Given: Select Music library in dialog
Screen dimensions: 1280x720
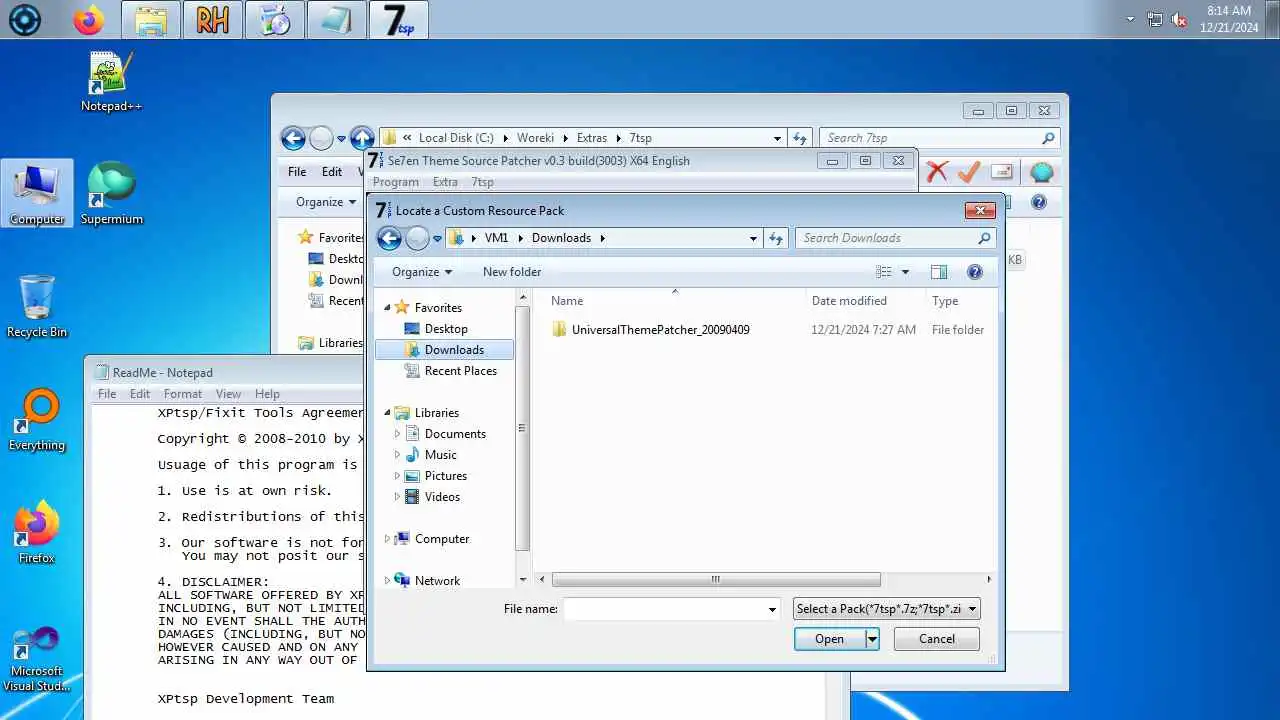Looking at the screenshot, I should 440,455.
